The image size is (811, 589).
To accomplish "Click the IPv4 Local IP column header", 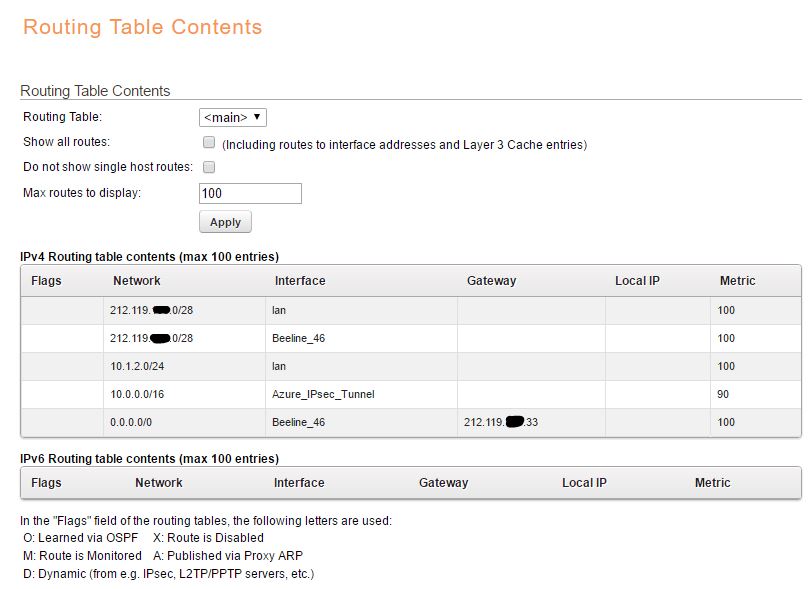I will tap(637, 281).
